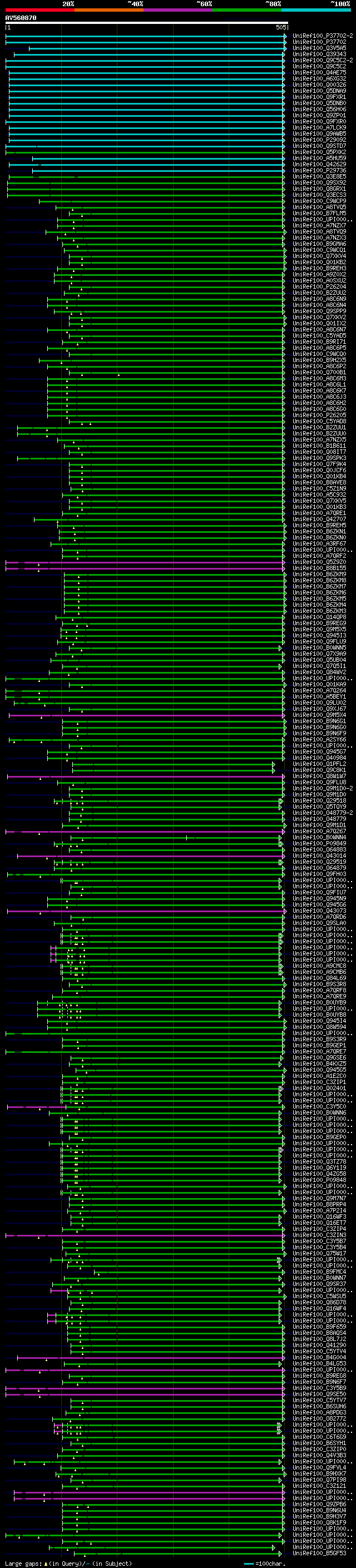Select the UniRef100_Q9AWB5 label

(x=319, y=133)
